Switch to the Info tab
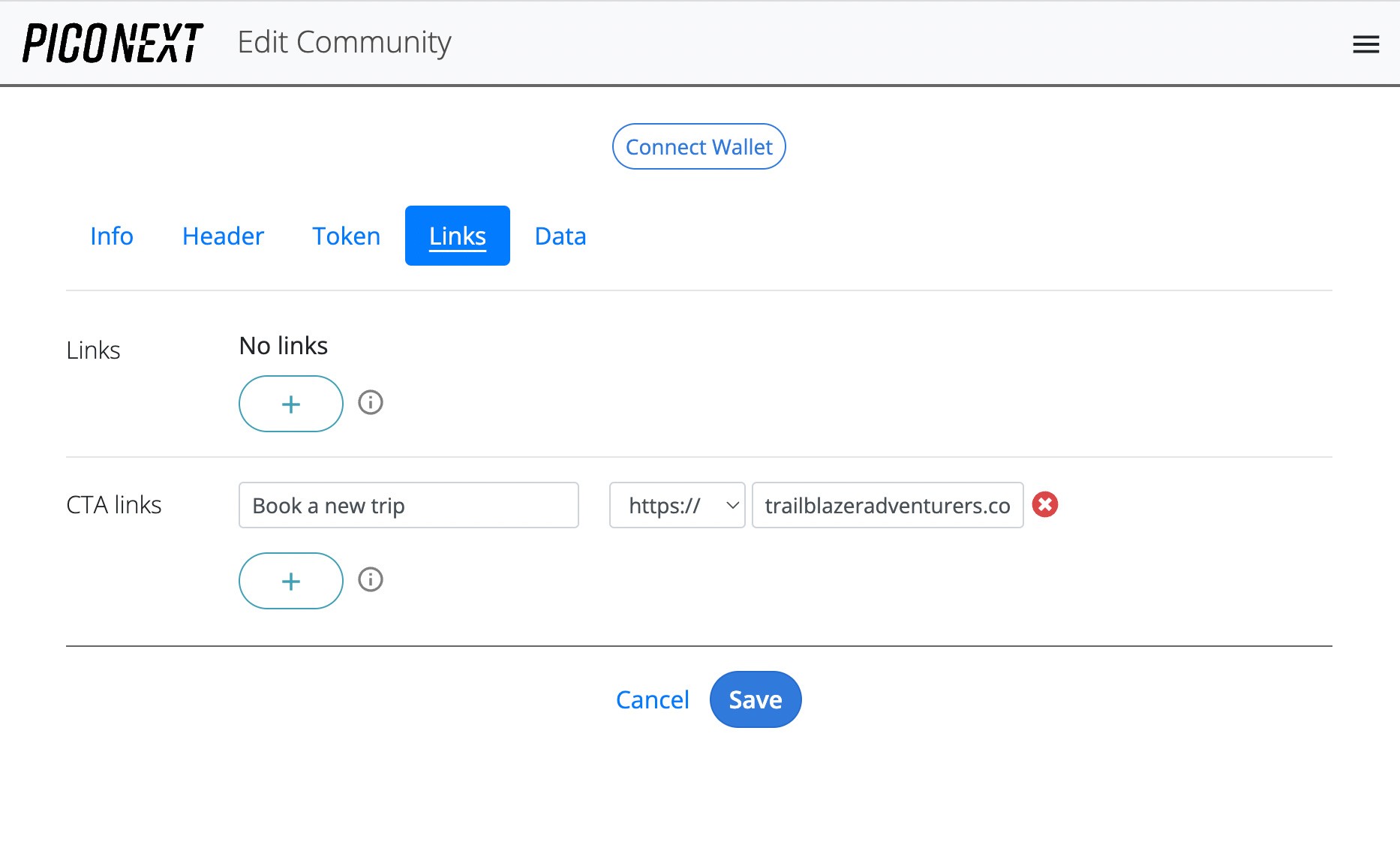 pos(111,236)
